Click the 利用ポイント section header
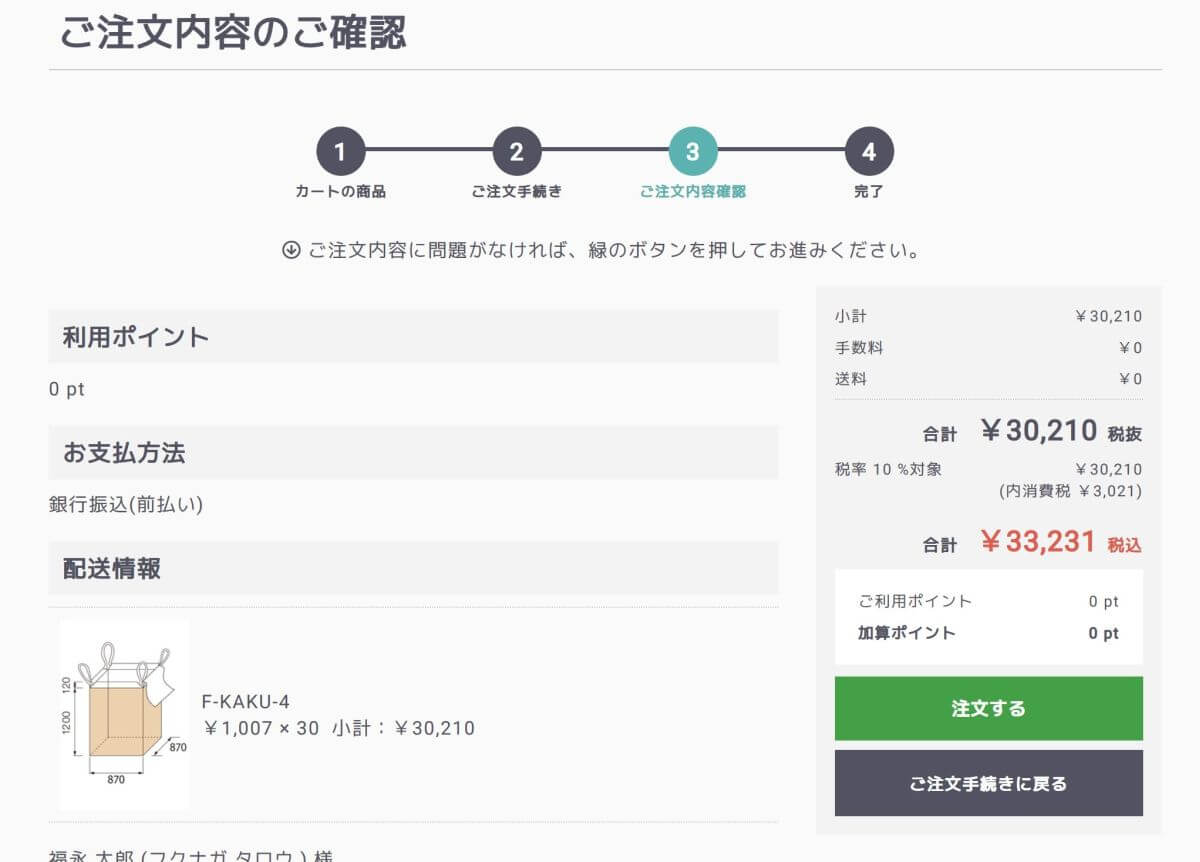The height and width of the screenshot is (862, 1200). coord(136,337)
